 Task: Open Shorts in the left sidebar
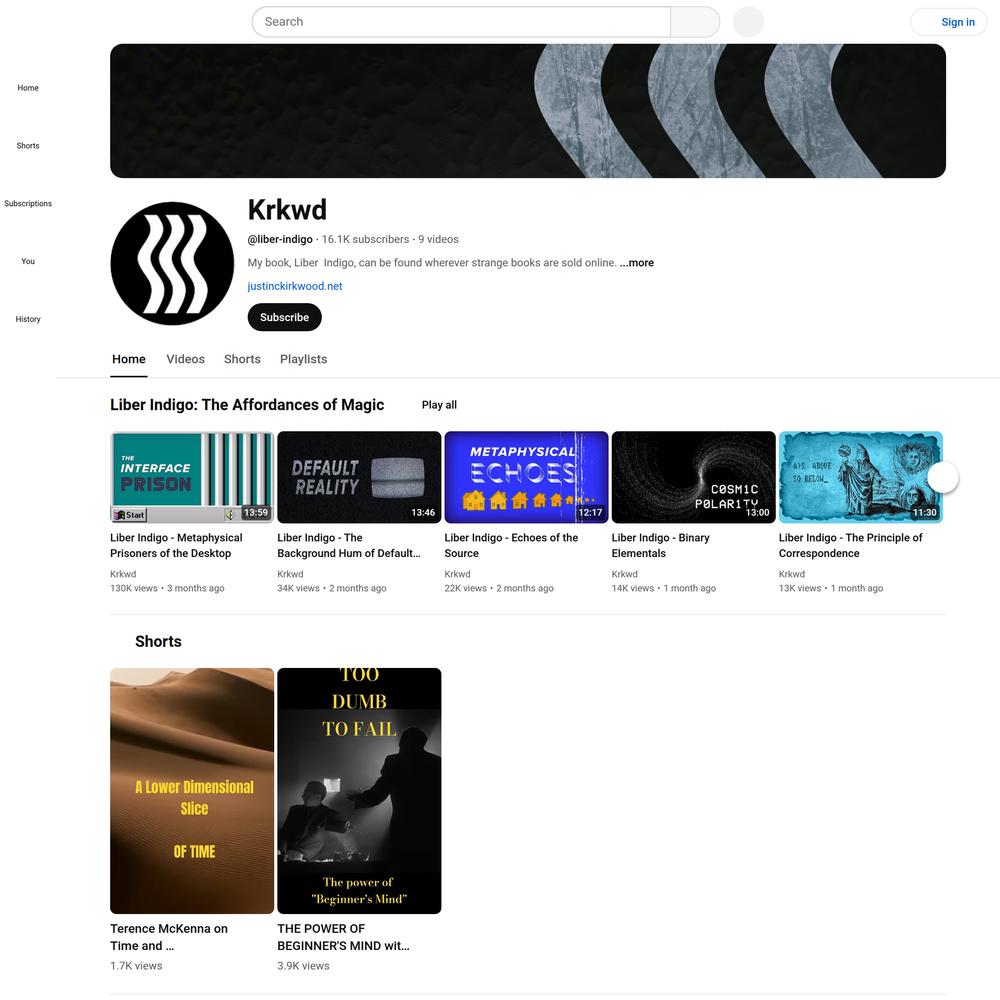27,145
